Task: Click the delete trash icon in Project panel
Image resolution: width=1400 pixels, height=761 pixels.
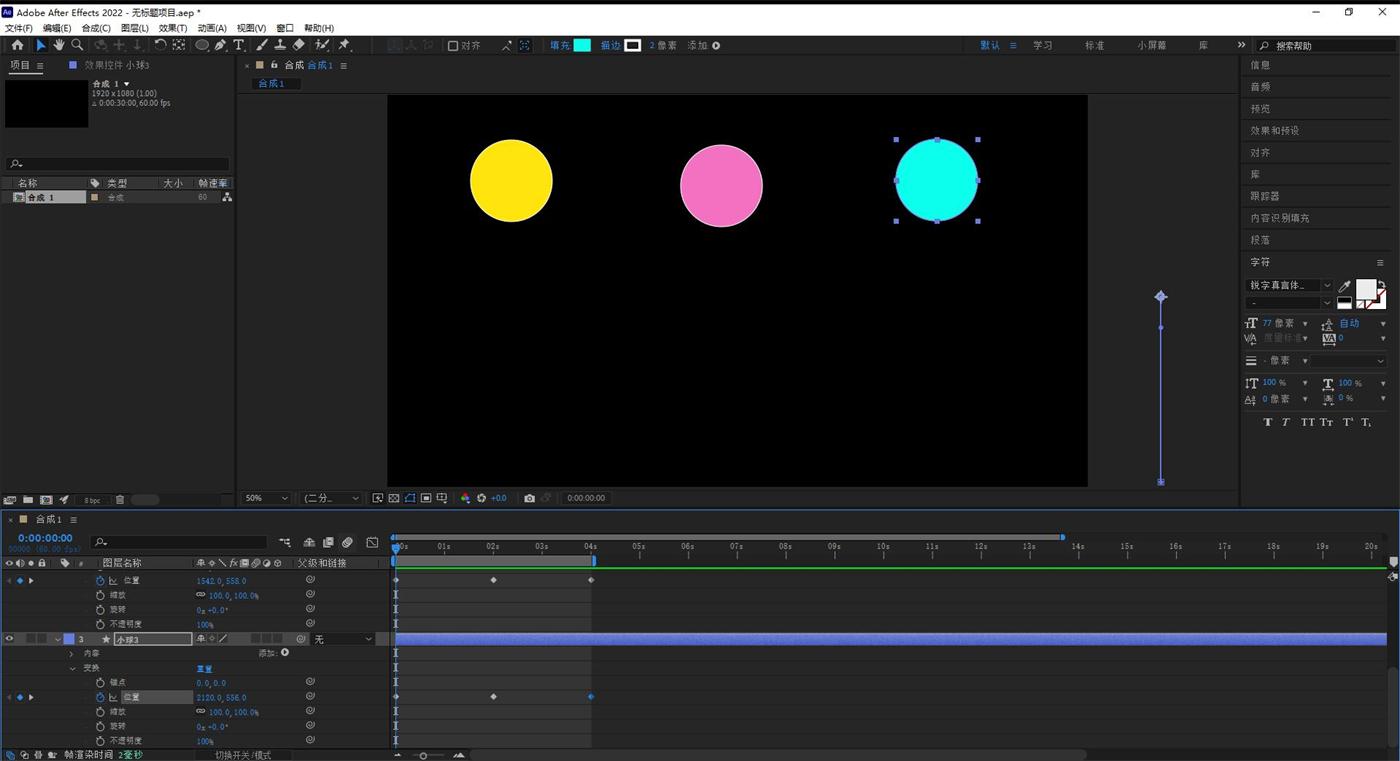Action: [x=120, y=500]
